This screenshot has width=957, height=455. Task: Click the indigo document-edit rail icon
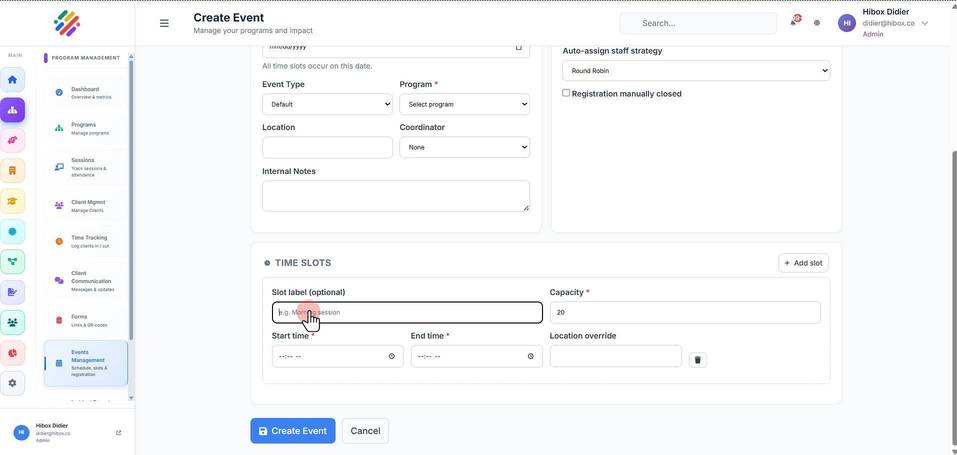pos(12,292)
